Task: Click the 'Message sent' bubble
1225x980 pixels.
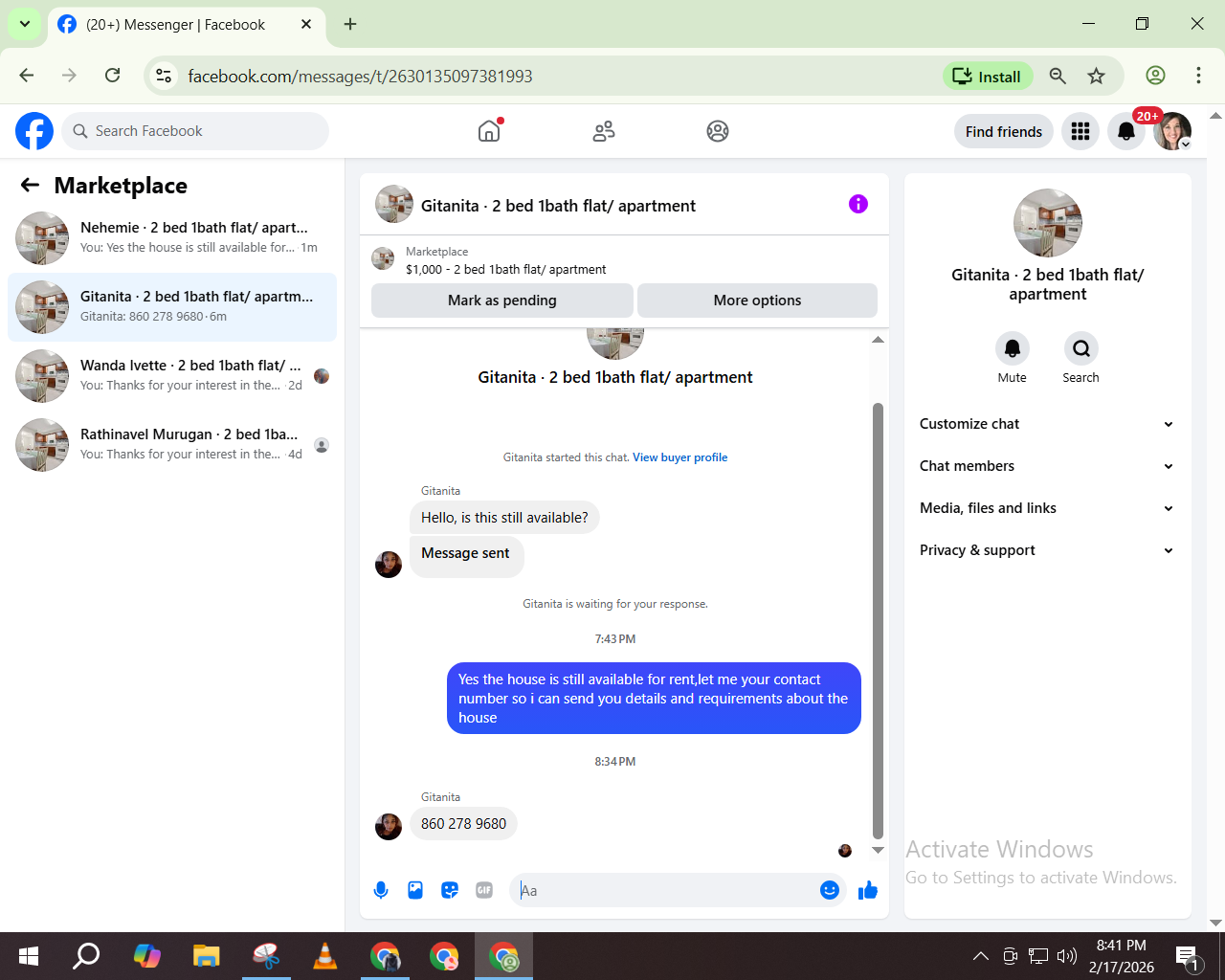Action: click(x=466, y=555)
